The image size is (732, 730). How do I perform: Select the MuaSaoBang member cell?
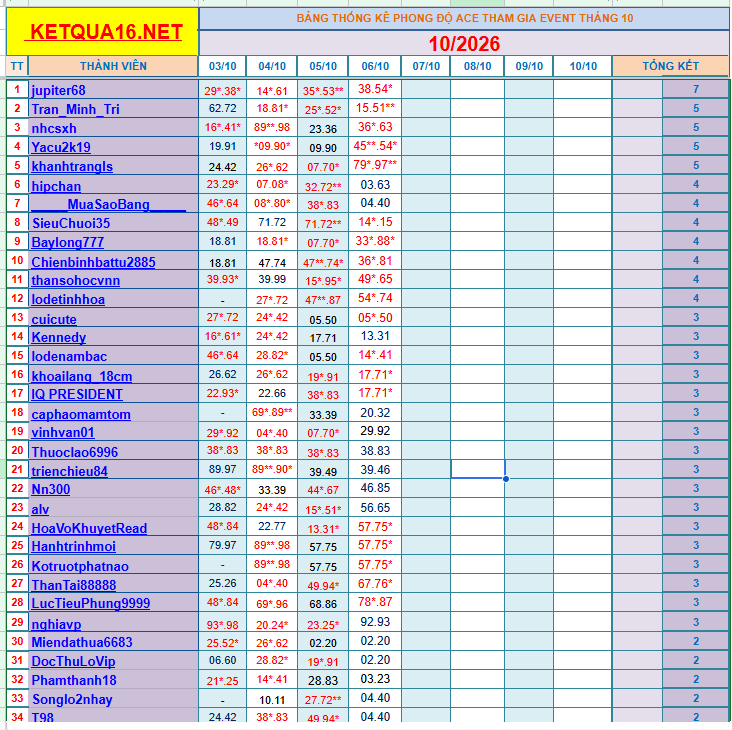click(x=113, y=204)
